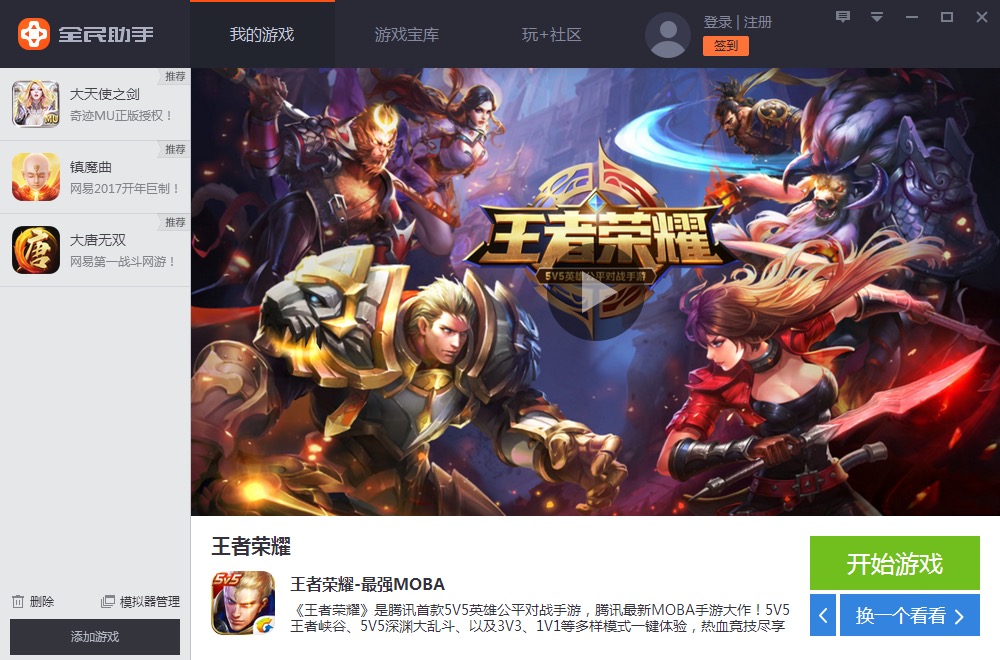Expand the title bar dropdown menu arrow
Image resolution: width=1000 pixels, height=660 pixels.
coord(877,17)
